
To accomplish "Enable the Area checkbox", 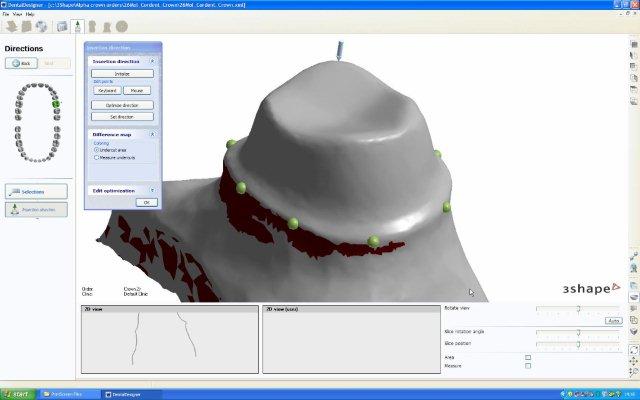I will pyautogui.click(x=528, y=356).
